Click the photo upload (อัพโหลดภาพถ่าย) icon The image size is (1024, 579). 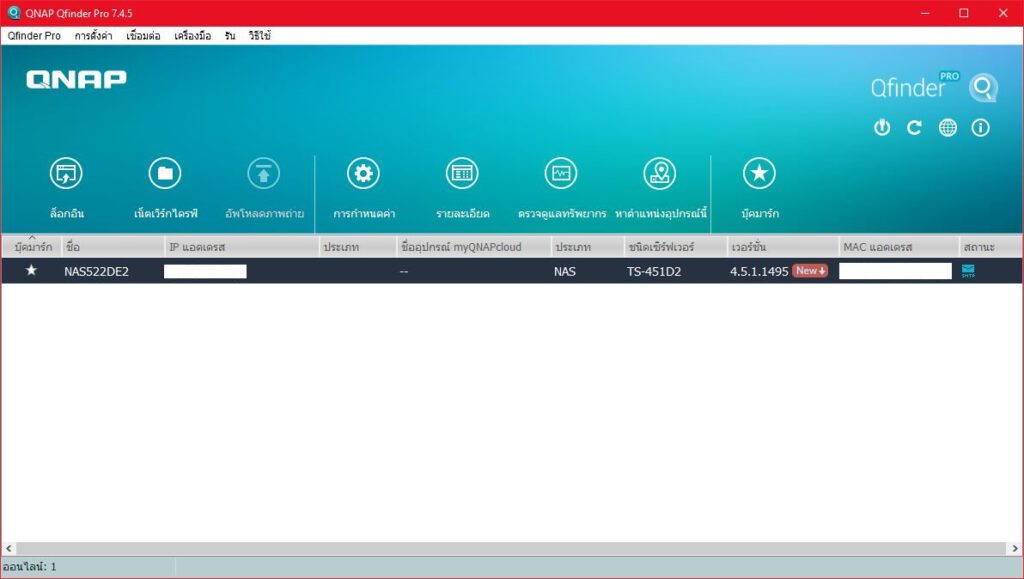[x=263, y=174]
